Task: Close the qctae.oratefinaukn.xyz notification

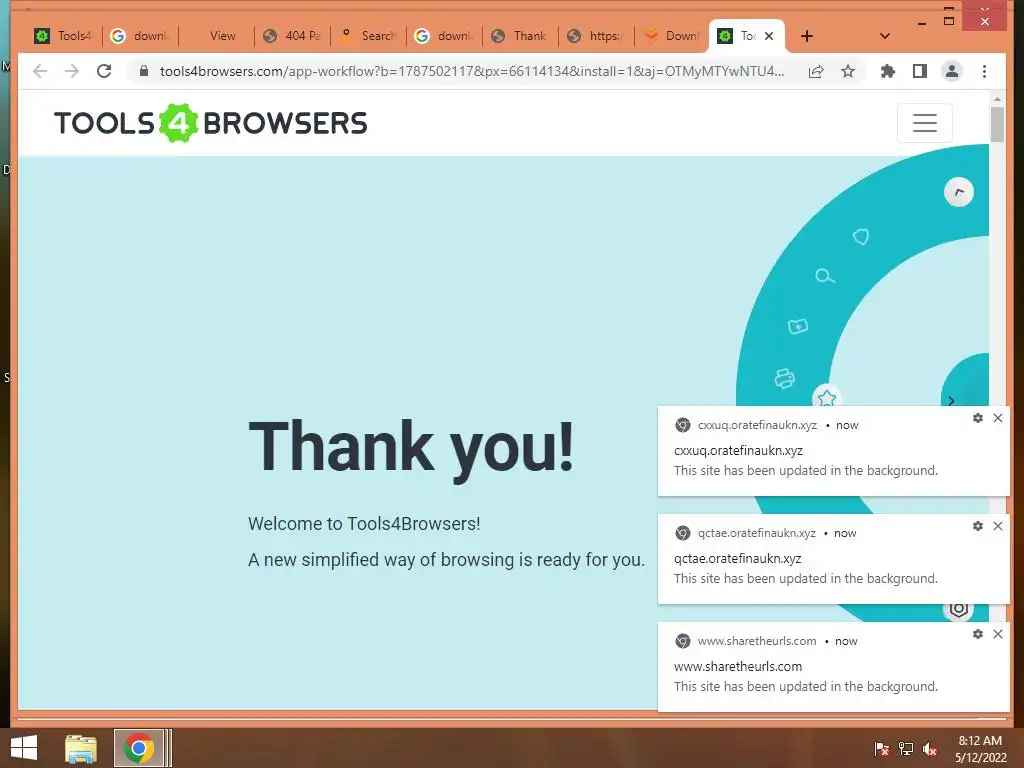Action: 998,526
